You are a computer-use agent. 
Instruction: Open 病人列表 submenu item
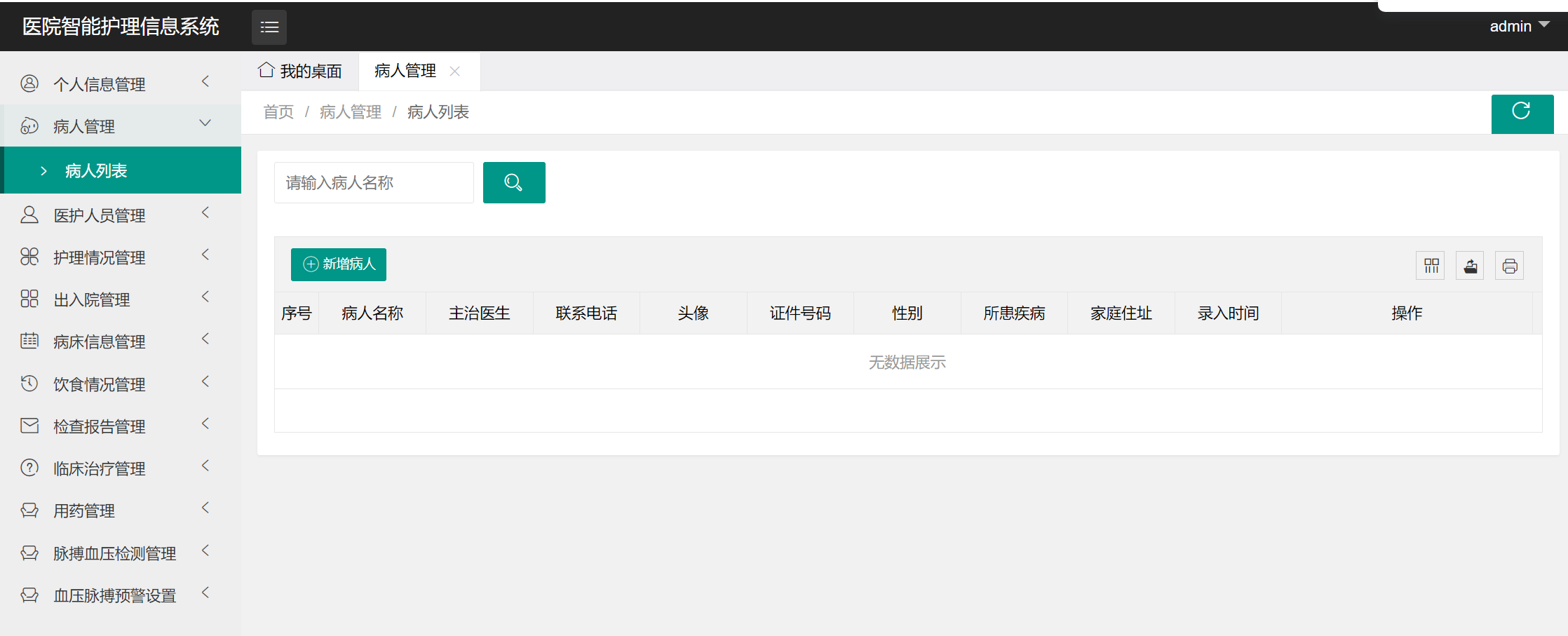pyautogui.click(x=121, y=170)
